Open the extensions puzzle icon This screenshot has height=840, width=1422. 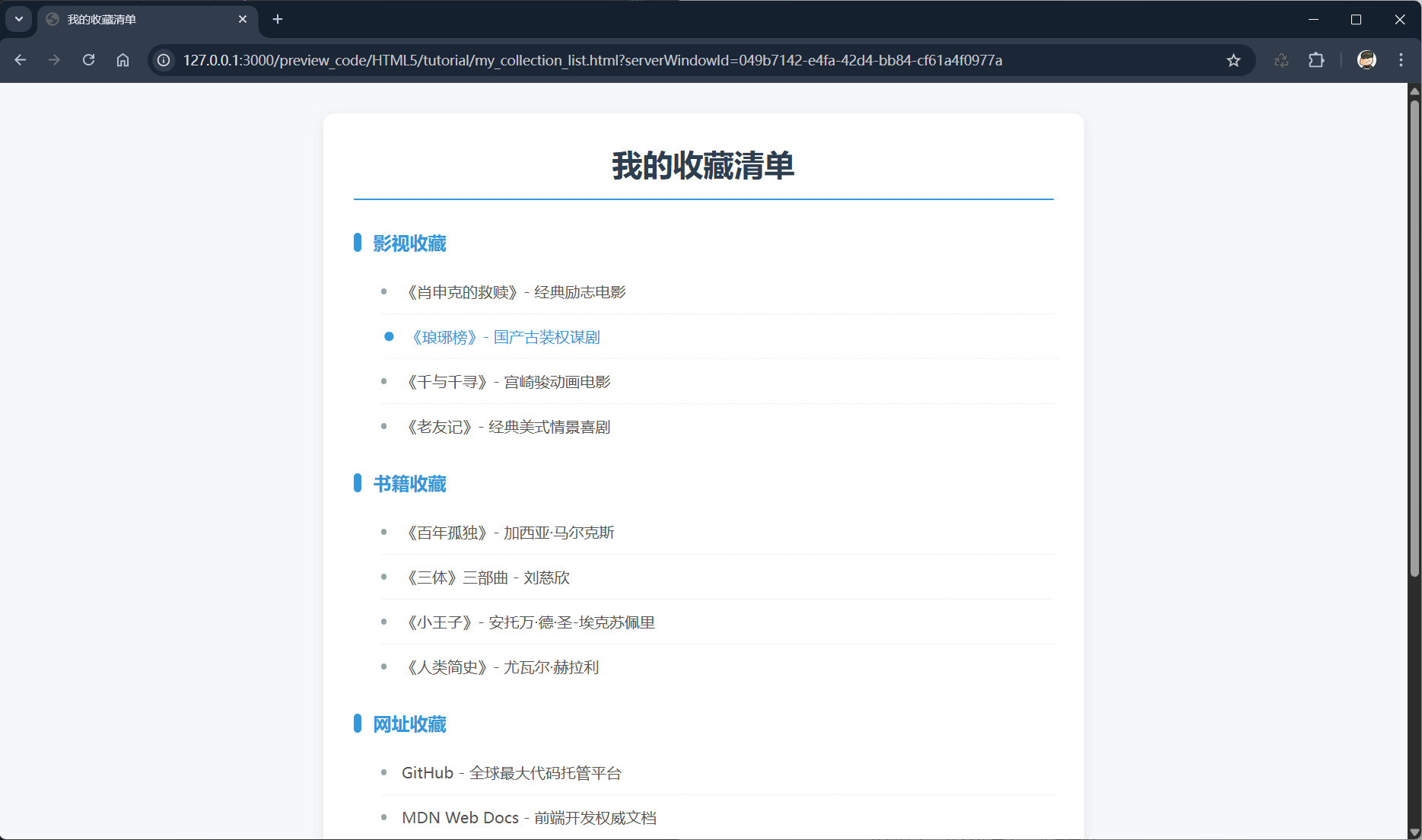1316,60
